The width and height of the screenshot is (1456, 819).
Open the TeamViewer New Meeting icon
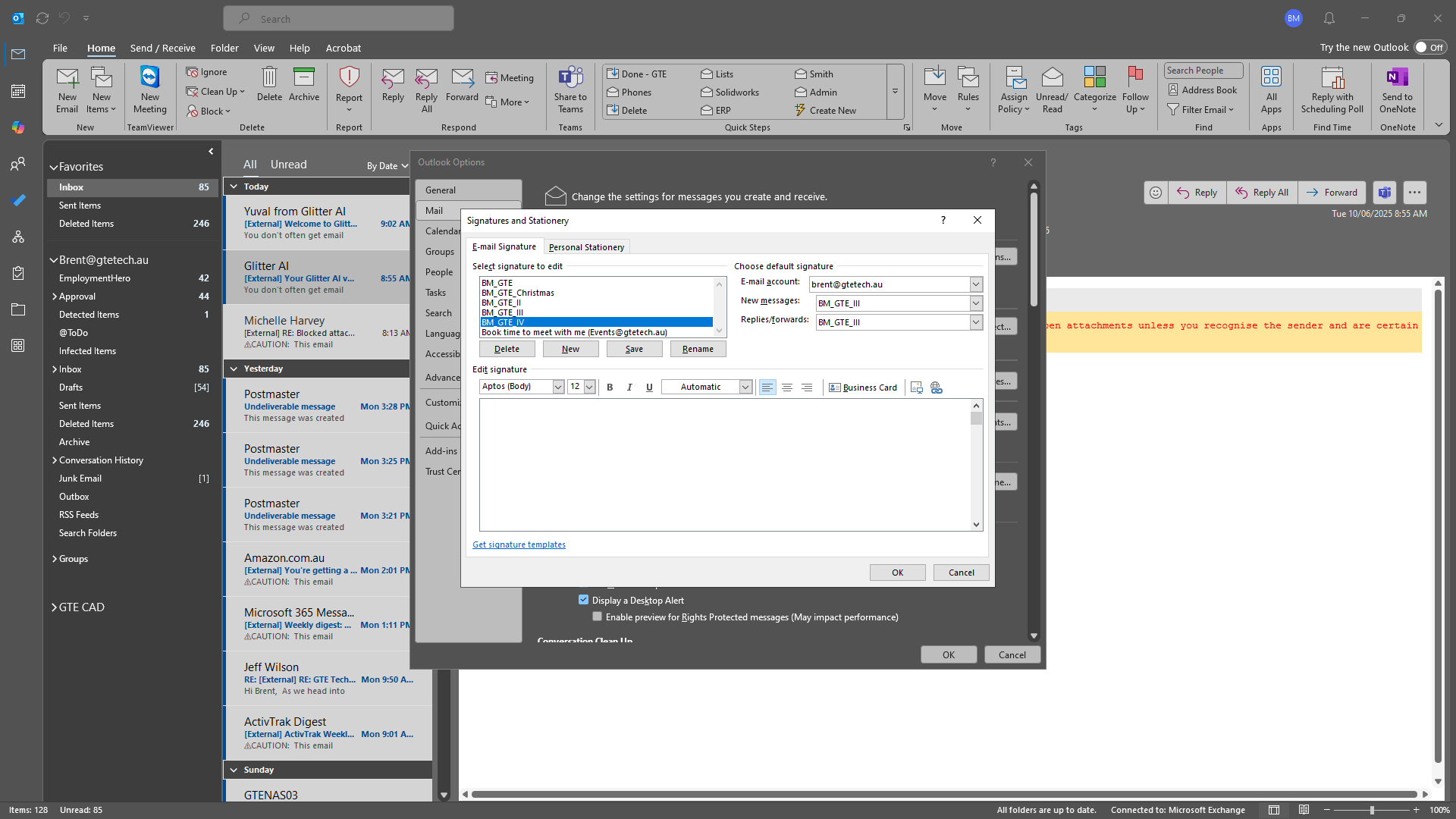tap(150, 89)
